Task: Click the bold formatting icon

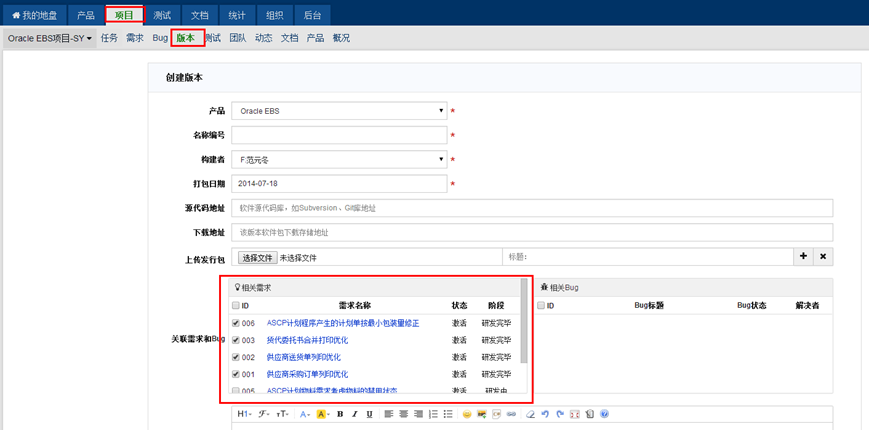Action: point(340,414)
